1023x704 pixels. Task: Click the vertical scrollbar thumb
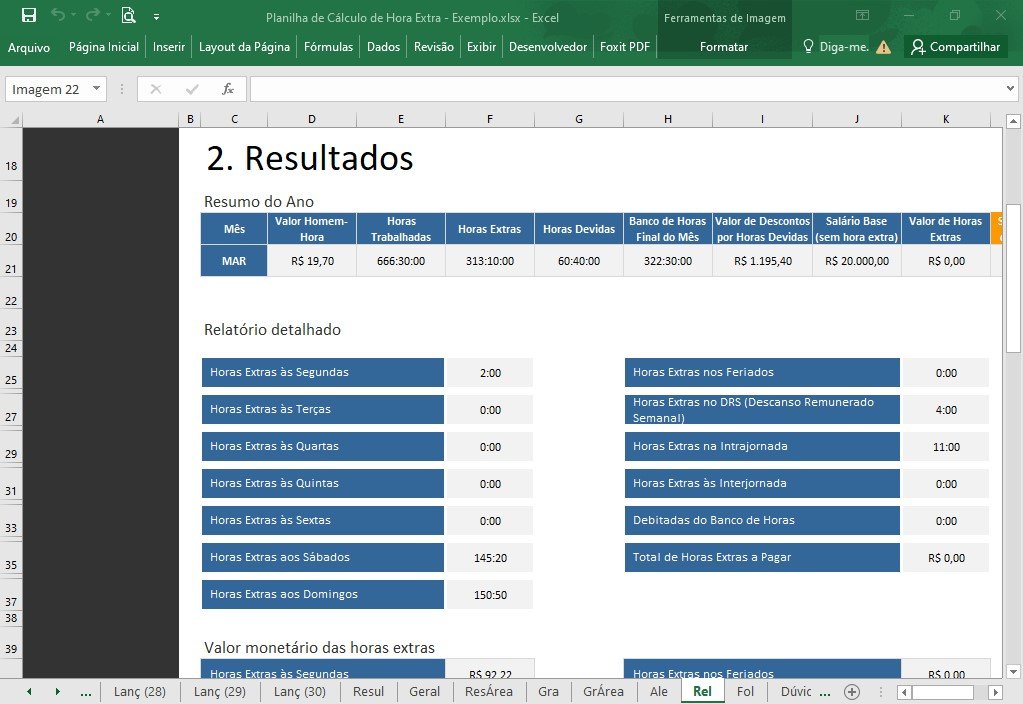click(1013, 279)
